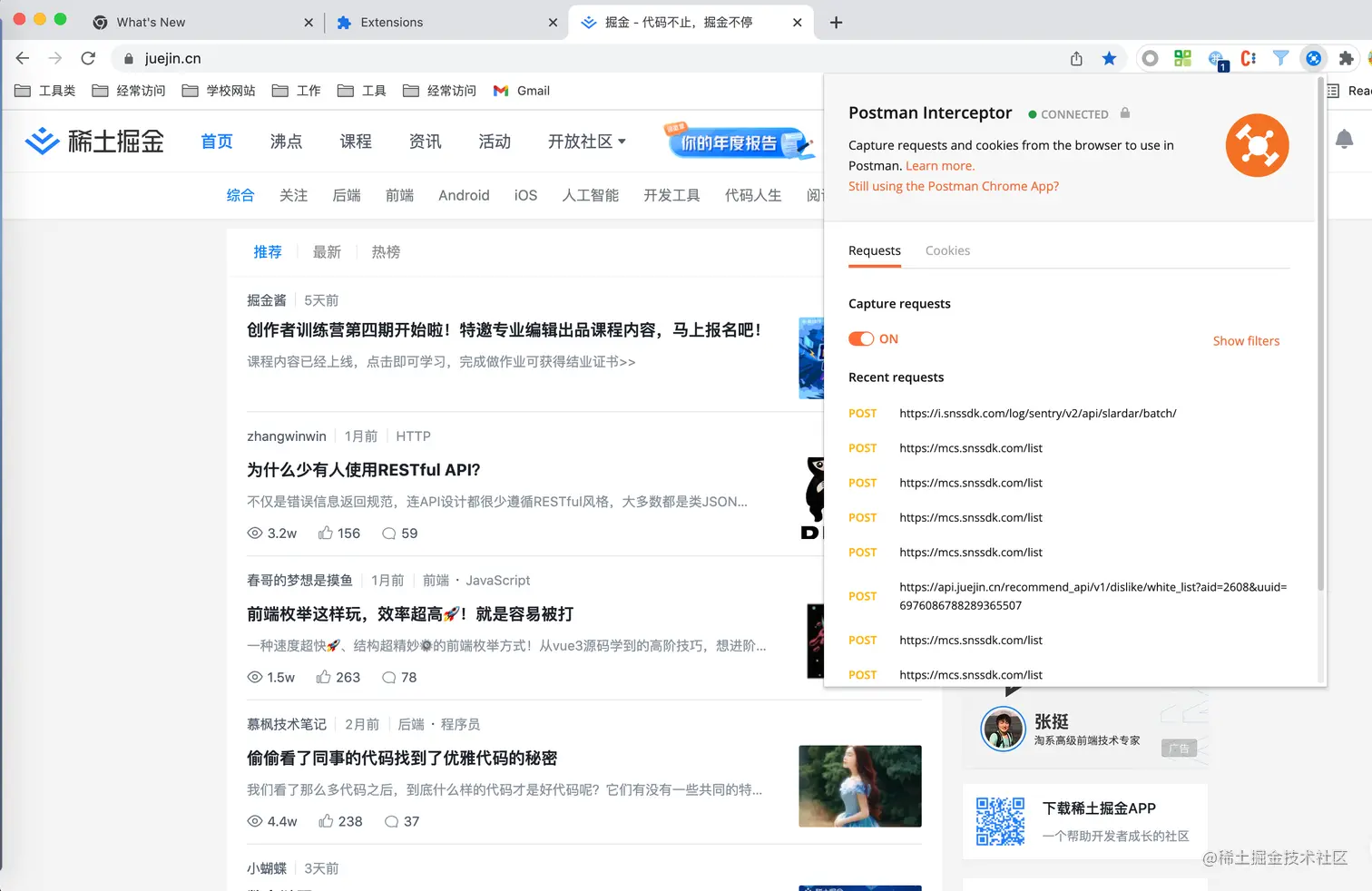Click the browser back arrow
Screen dimensions: 1372x891
pyautogui.click(x=23, y=58)
